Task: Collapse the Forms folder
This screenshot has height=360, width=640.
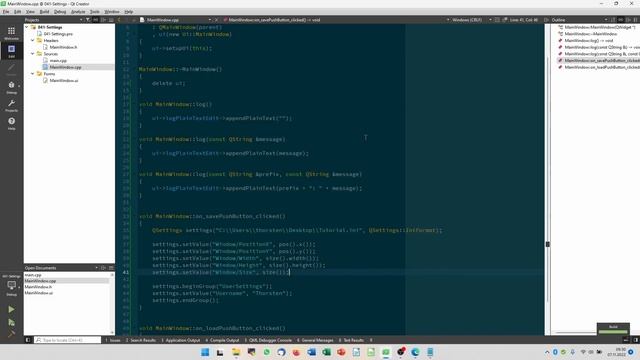Action: [33, 74]
